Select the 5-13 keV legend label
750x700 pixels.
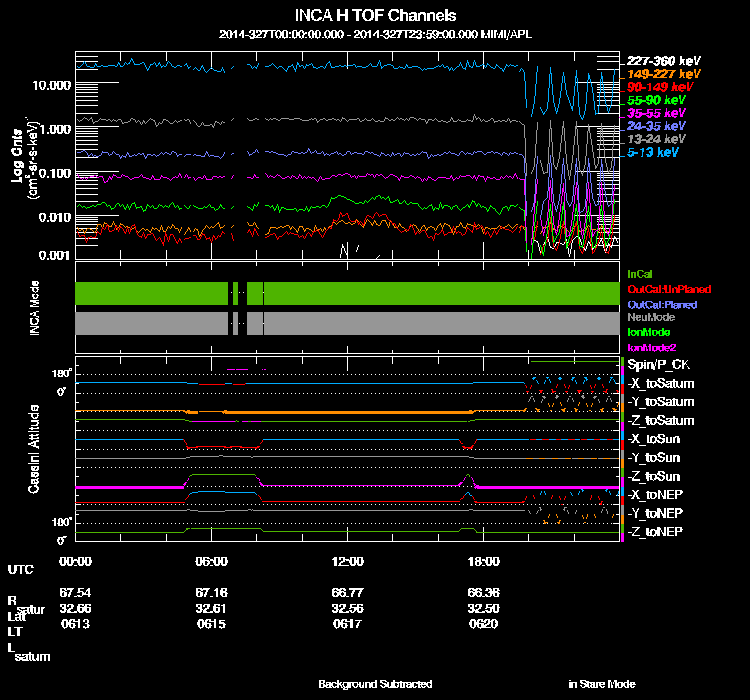tap(654, 152)
